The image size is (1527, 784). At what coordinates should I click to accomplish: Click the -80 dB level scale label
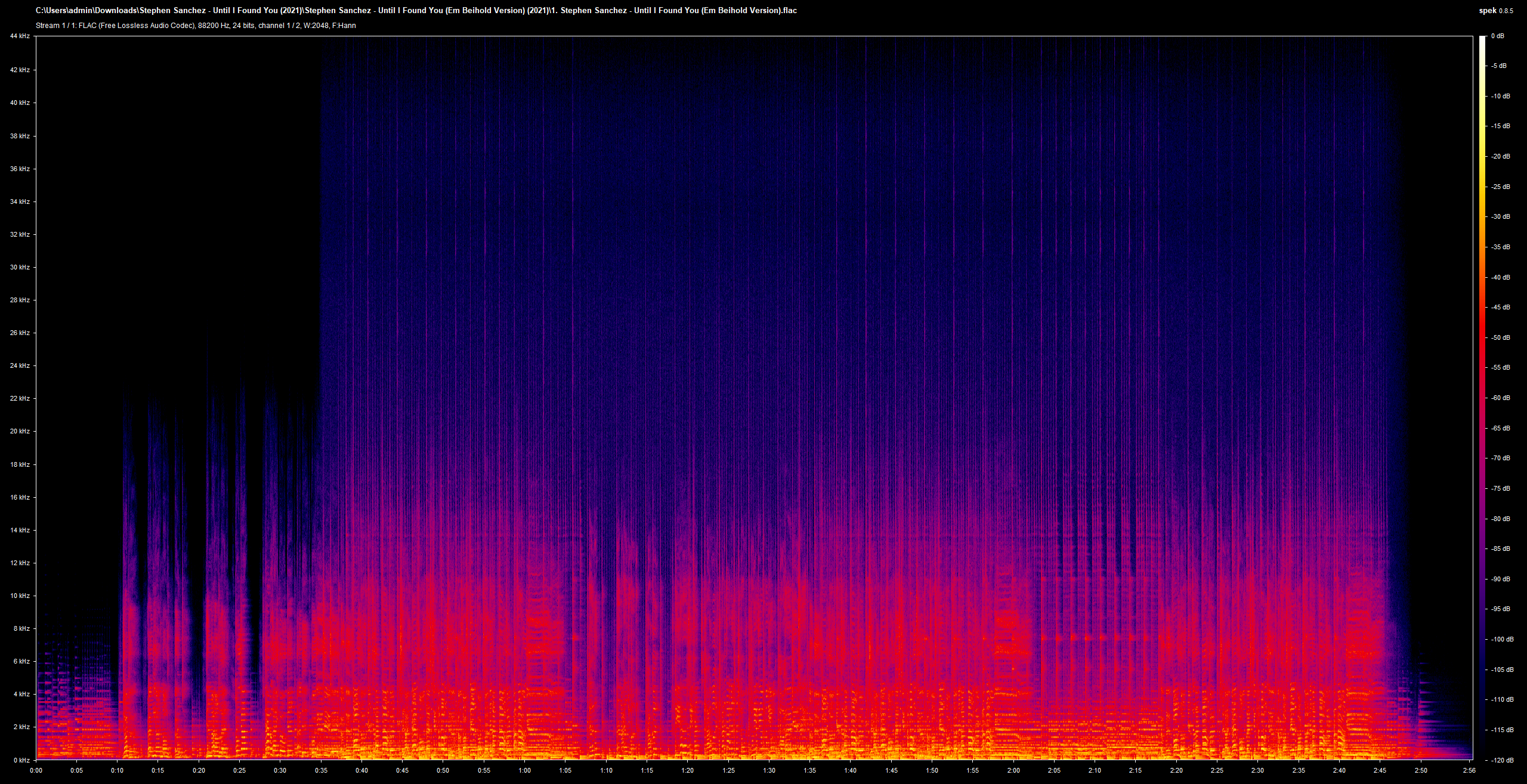tap(1501, 519)
